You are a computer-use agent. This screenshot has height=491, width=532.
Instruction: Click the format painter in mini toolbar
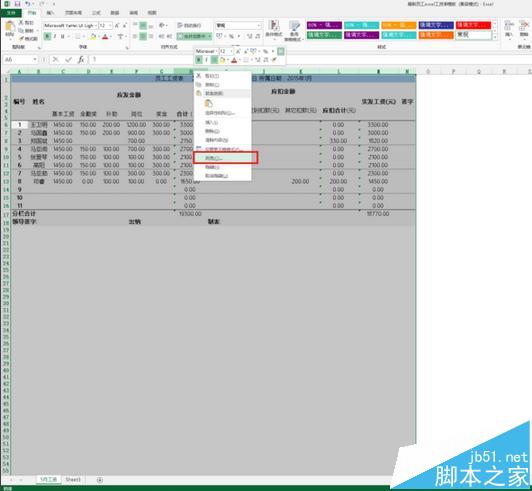pos(274,60)
